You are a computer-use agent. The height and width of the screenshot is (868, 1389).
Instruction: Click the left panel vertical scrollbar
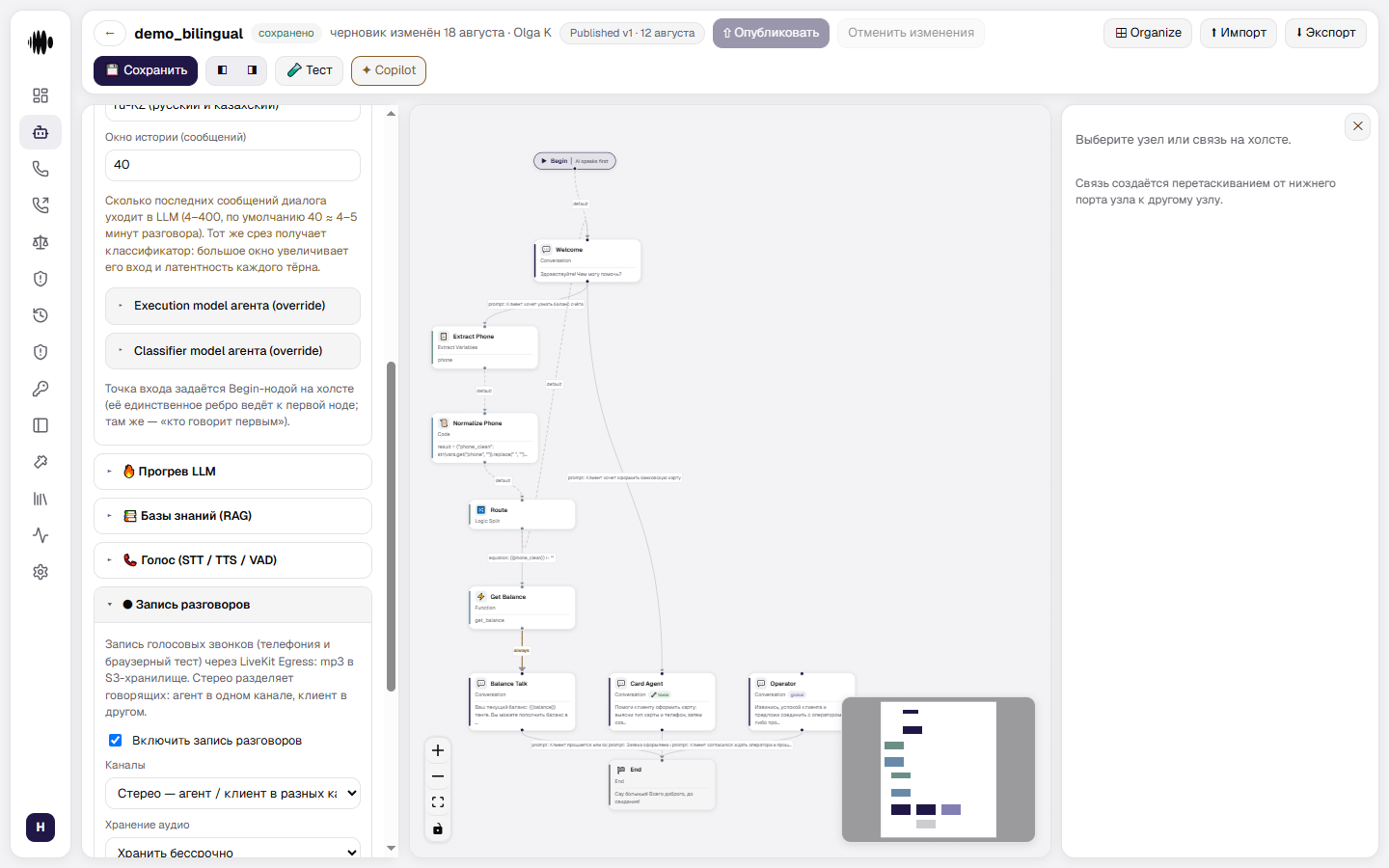pyautogui.click(x=391, y=527)
